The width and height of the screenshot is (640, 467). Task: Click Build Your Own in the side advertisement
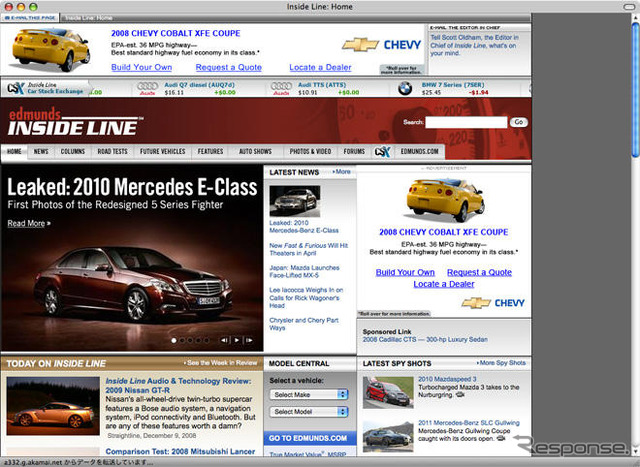405,272
